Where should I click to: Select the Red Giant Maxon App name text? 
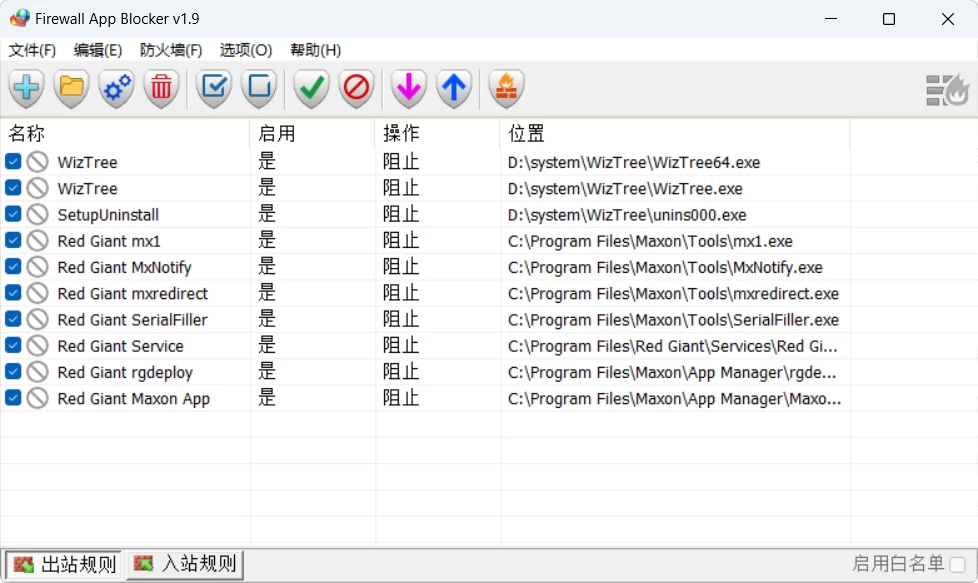pyautogui.click(x=133, y=398)
